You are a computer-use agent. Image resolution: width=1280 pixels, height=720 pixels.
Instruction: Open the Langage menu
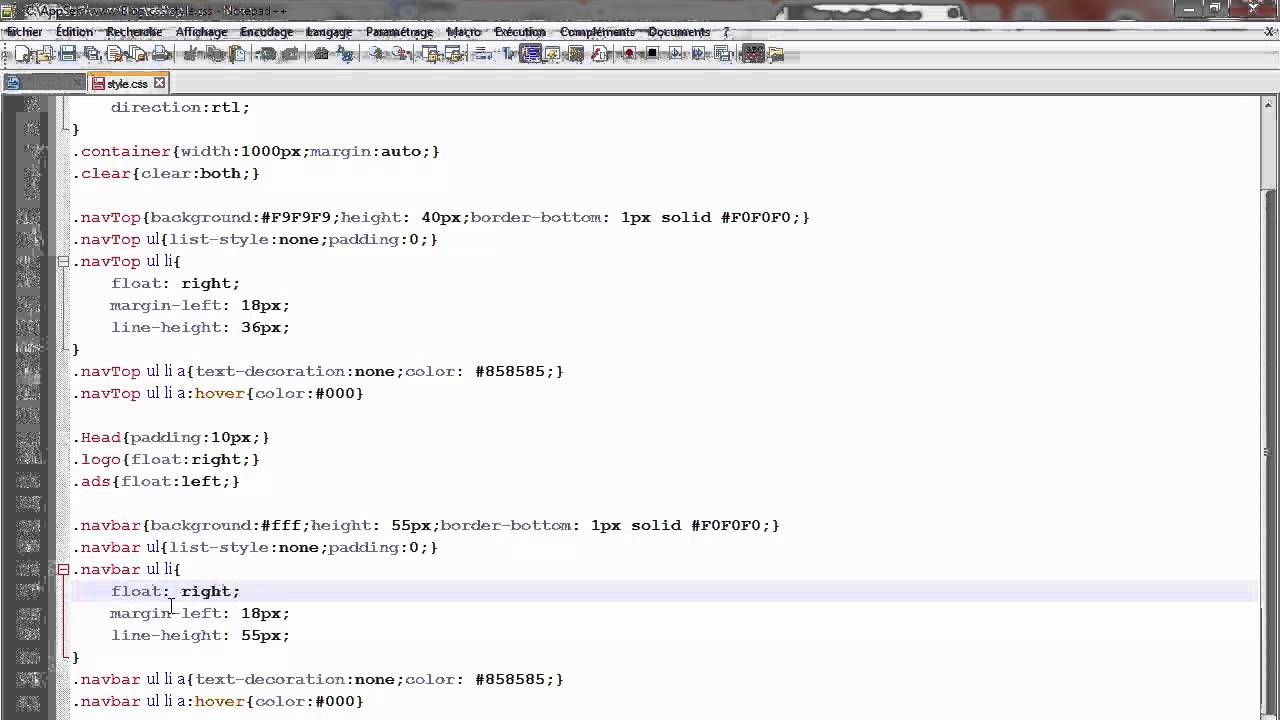coord(329,32)
